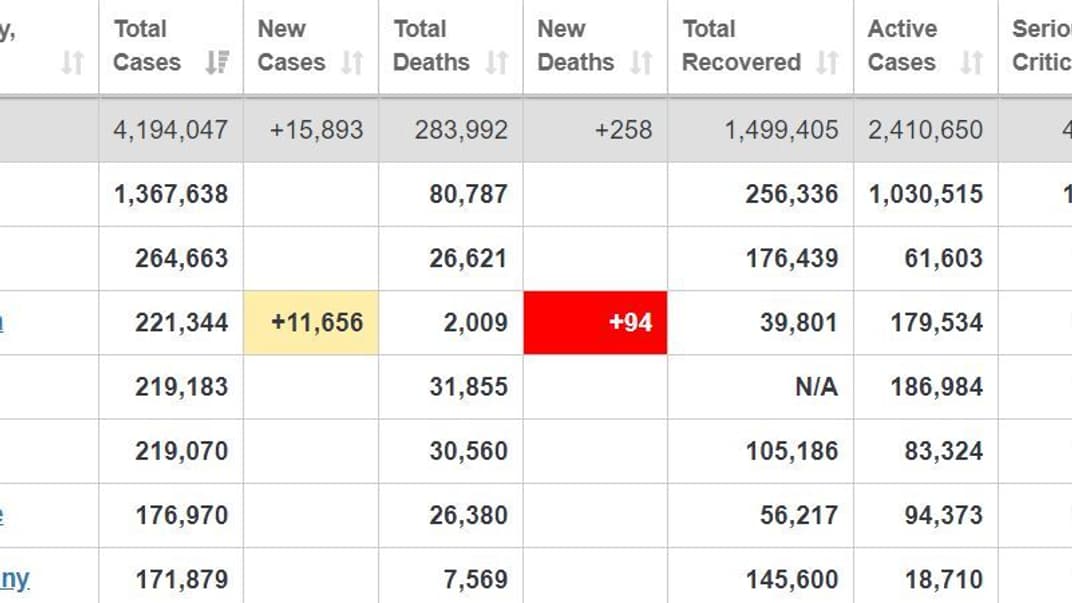Screen dimensions: 1072x603
Task: Sort by Active Cases arrow icon
Action: point(972,62)
